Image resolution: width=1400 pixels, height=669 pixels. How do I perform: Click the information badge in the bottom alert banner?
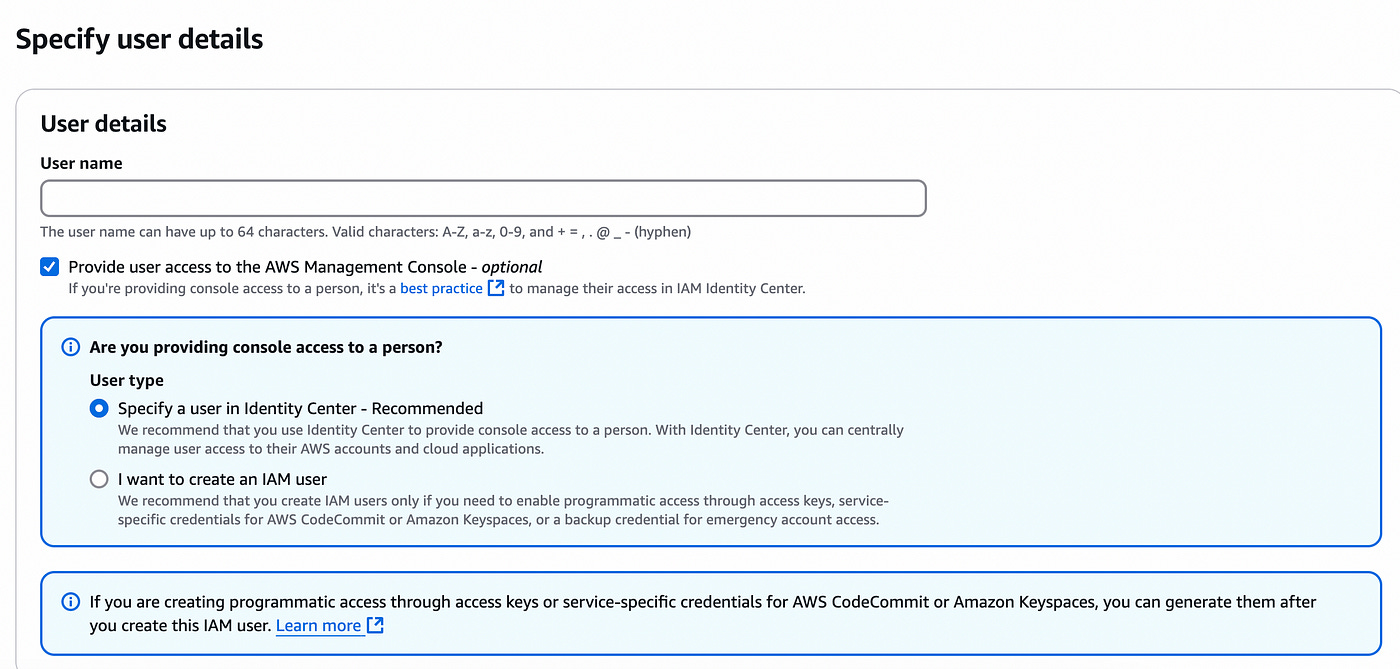[x=70, y=601]
